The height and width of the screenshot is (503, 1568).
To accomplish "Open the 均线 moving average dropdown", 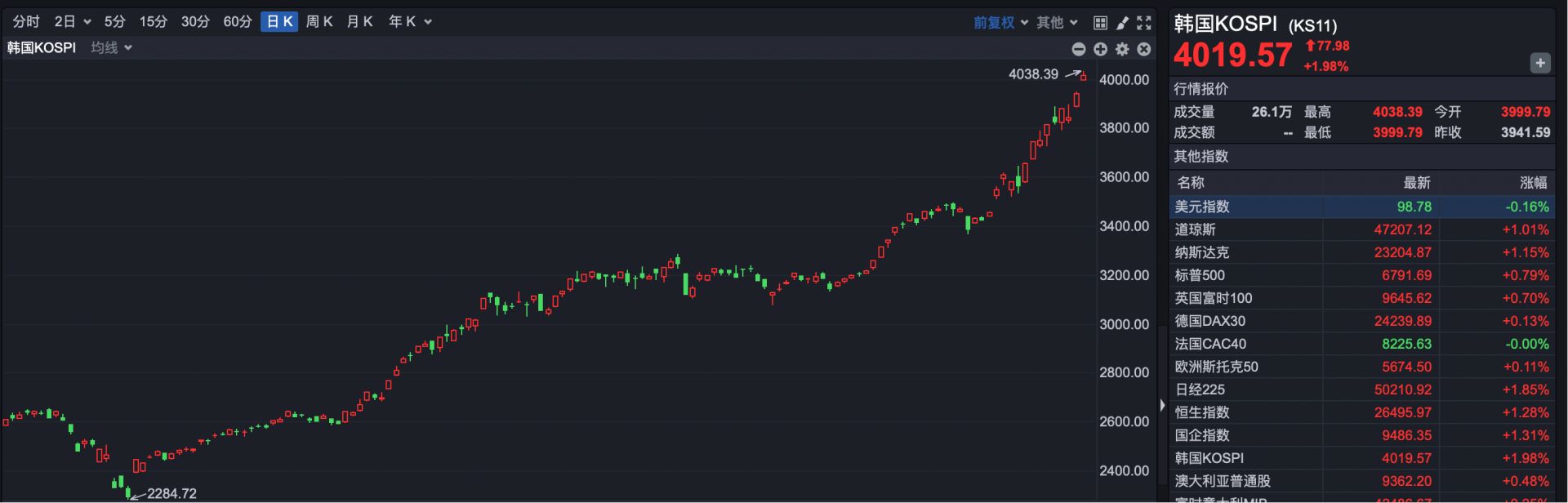I will pos(111,47).
